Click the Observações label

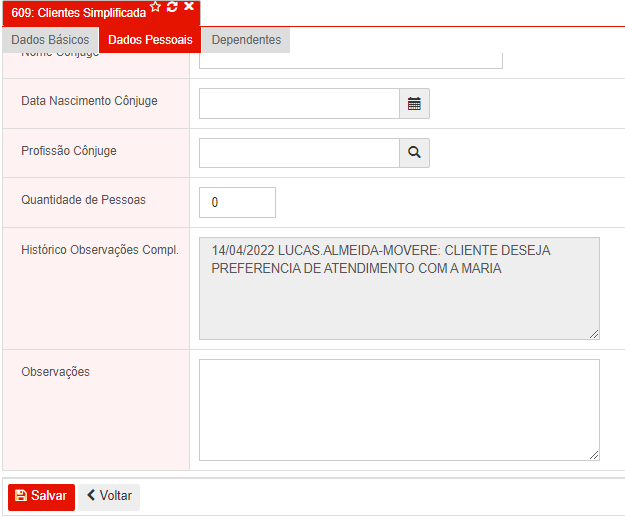[55, 372]
